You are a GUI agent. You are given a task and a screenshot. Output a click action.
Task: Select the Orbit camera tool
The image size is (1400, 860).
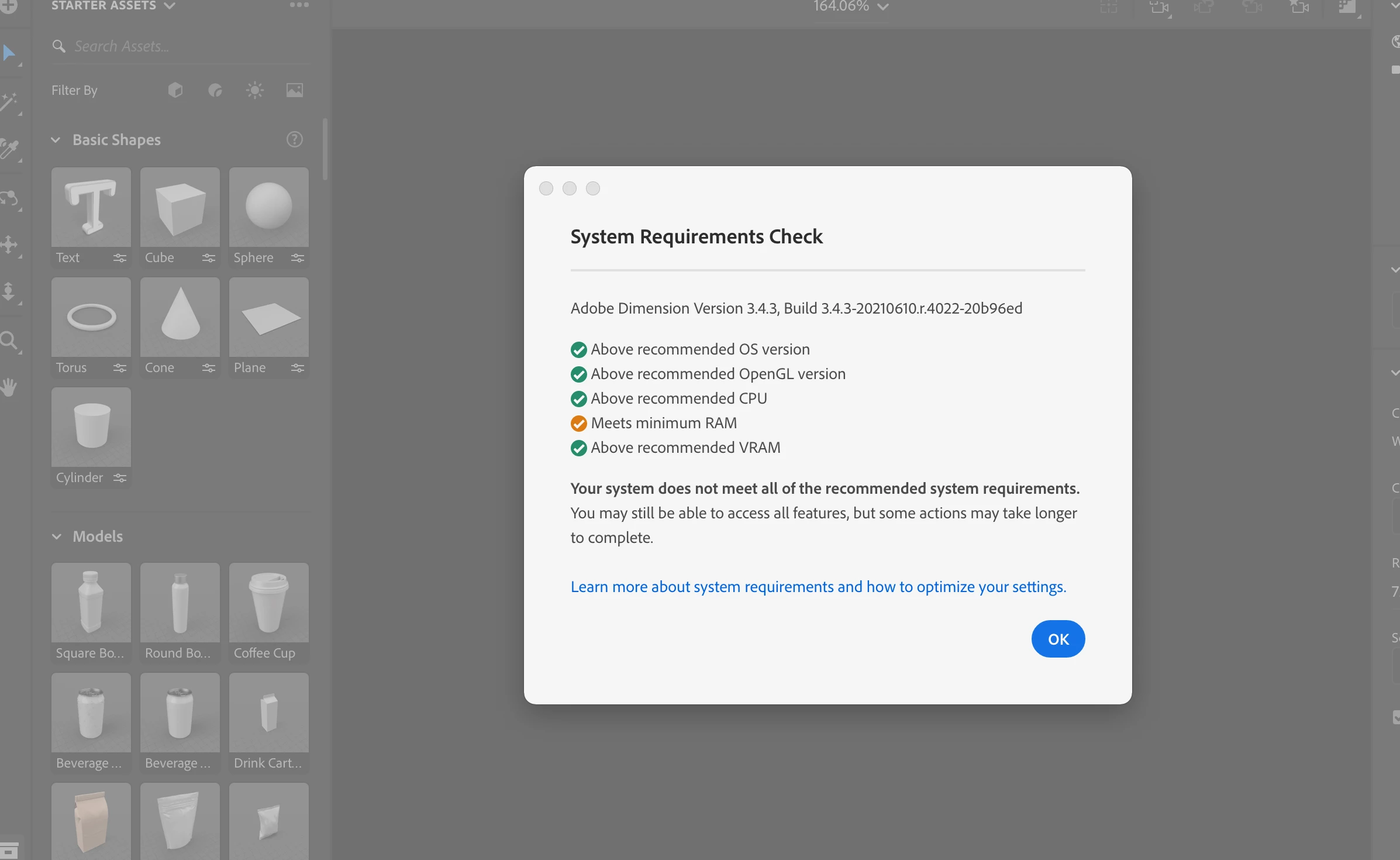pos(9,198)
